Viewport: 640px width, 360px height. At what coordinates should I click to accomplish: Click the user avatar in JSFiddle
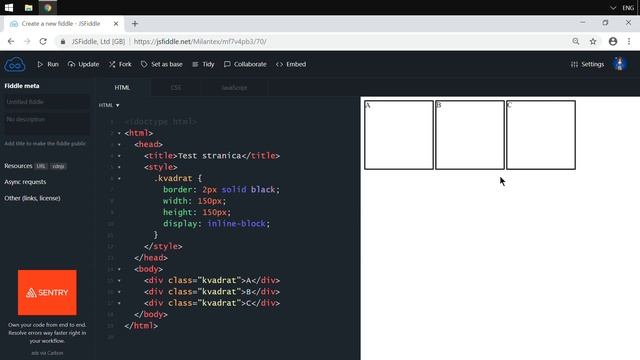[x=620, y=64]
